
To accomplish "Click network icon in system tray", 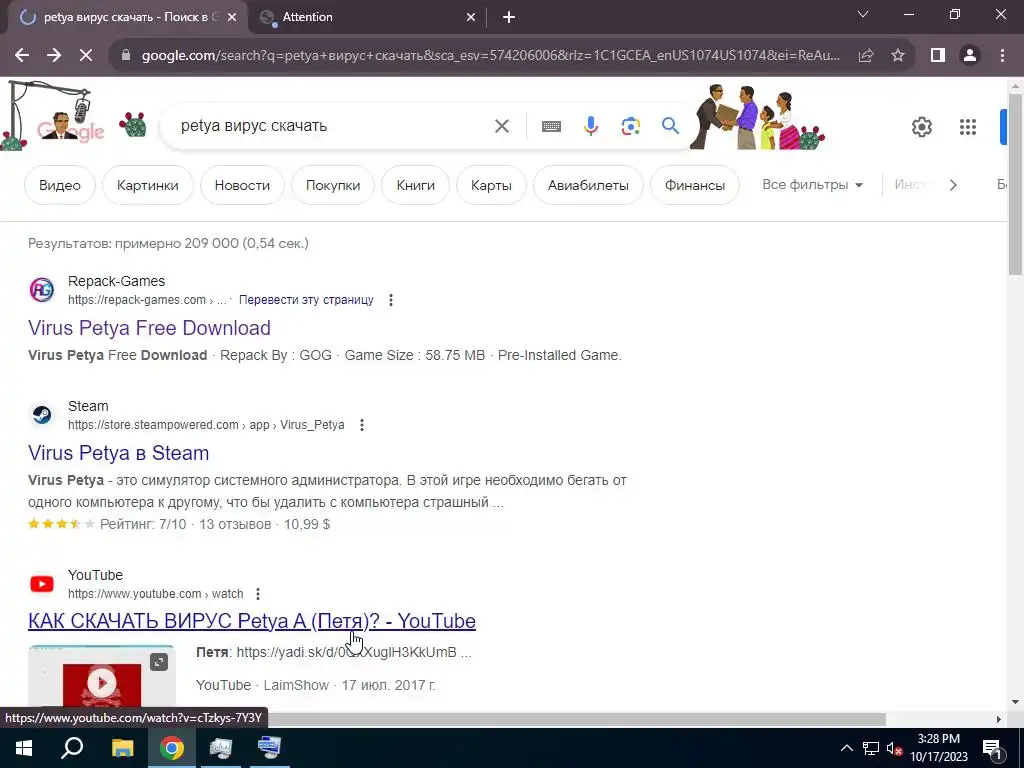I will tap(871, 748).
